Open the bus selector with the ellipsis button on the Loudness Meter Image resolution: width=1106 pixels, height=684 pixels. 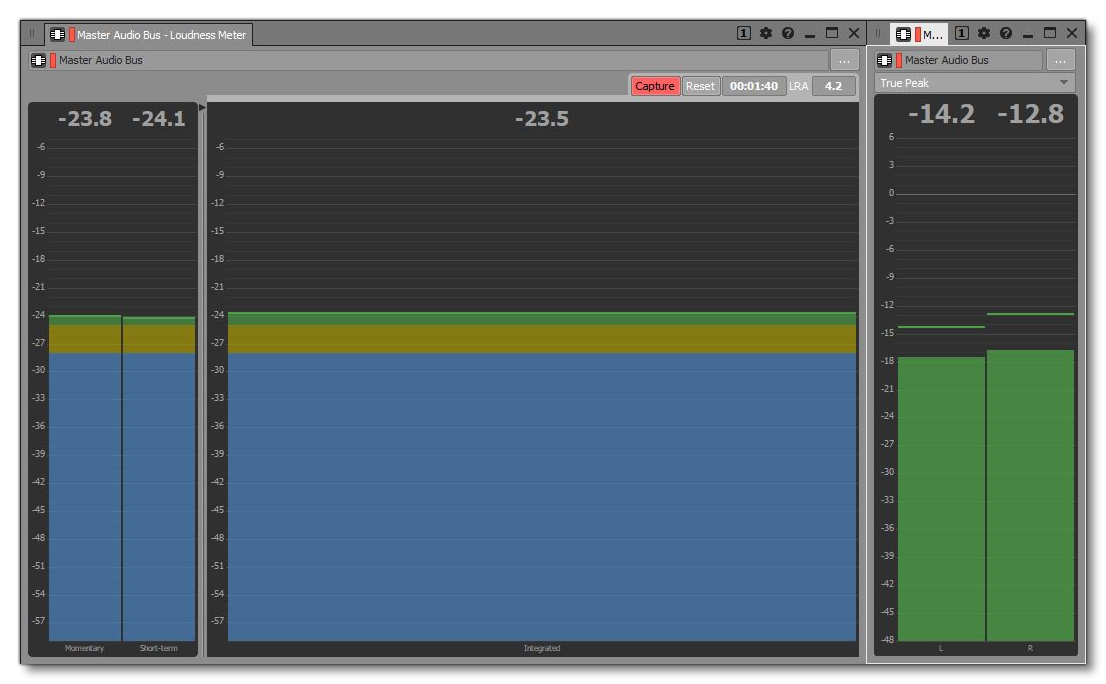pos(846,60)
